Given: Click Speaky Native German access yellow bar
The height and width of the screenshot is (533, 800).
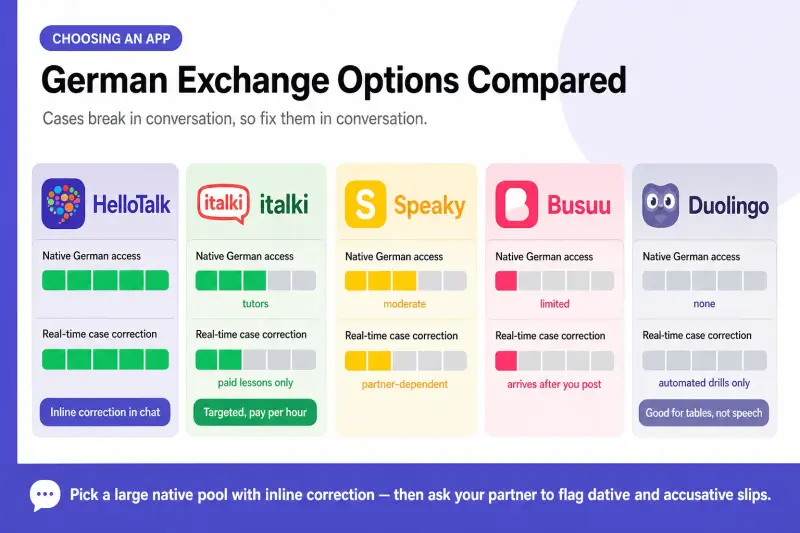Looking at the screenshot, I should tap(406, 281).
